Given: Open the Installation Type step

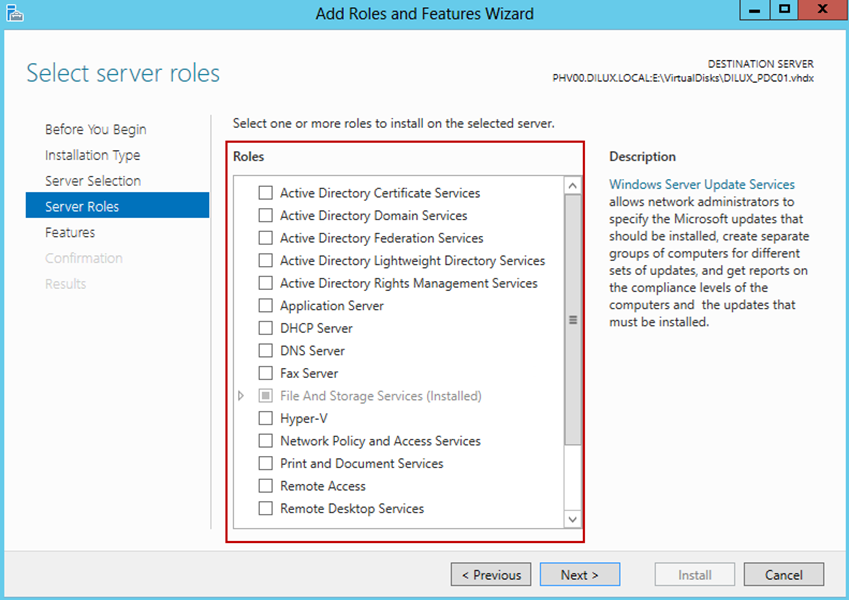Looking at the screenshot, I should point(93,155).
